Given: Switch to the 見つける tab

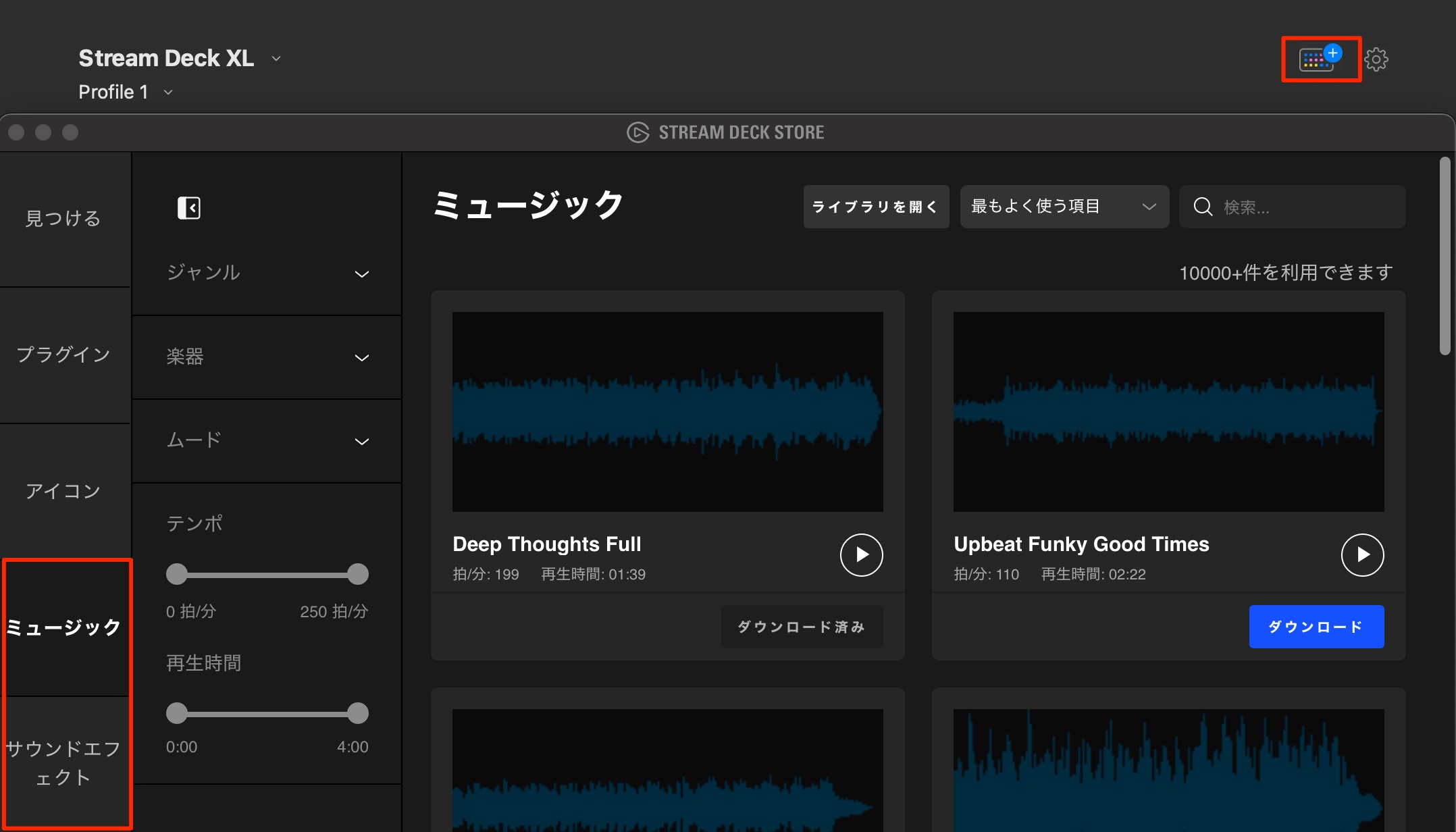Looking at the screenshot, I should point(64,219).
